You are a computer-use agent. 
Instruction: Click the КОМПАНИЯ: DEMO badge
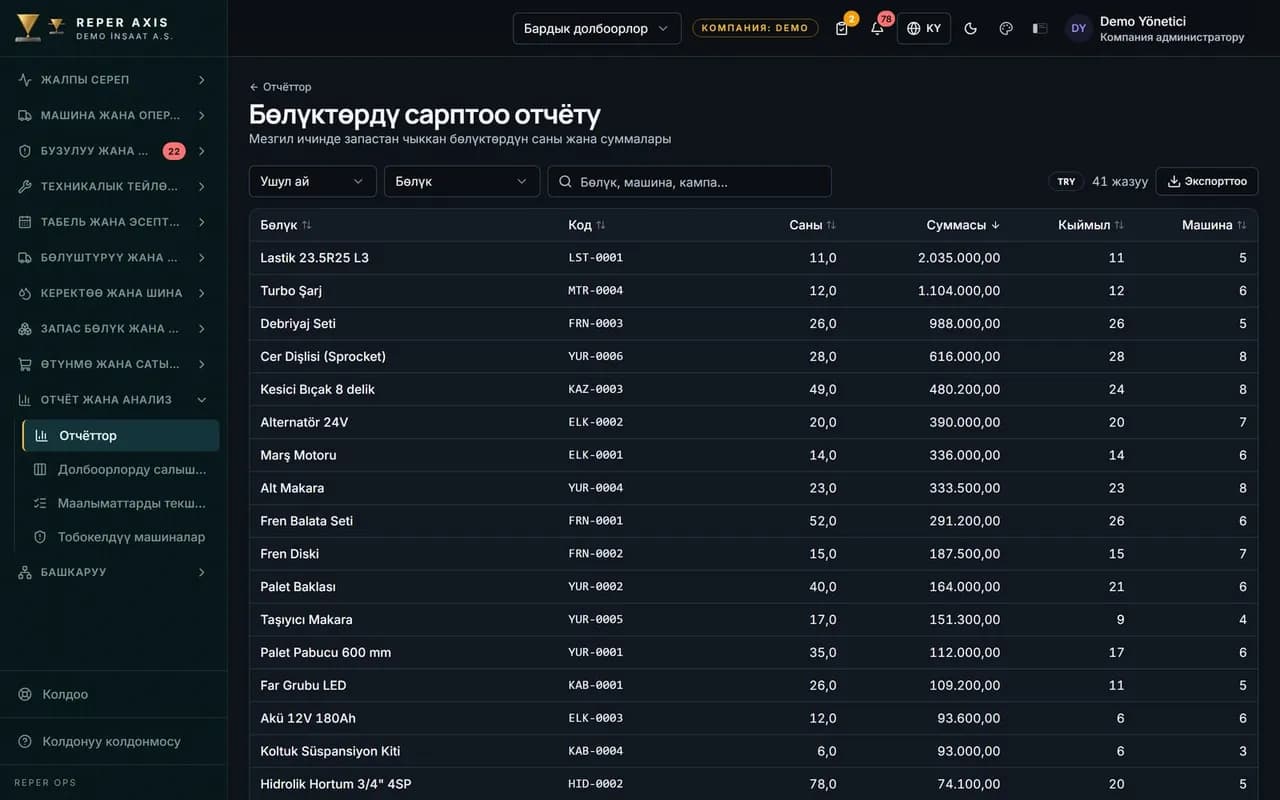755,28
